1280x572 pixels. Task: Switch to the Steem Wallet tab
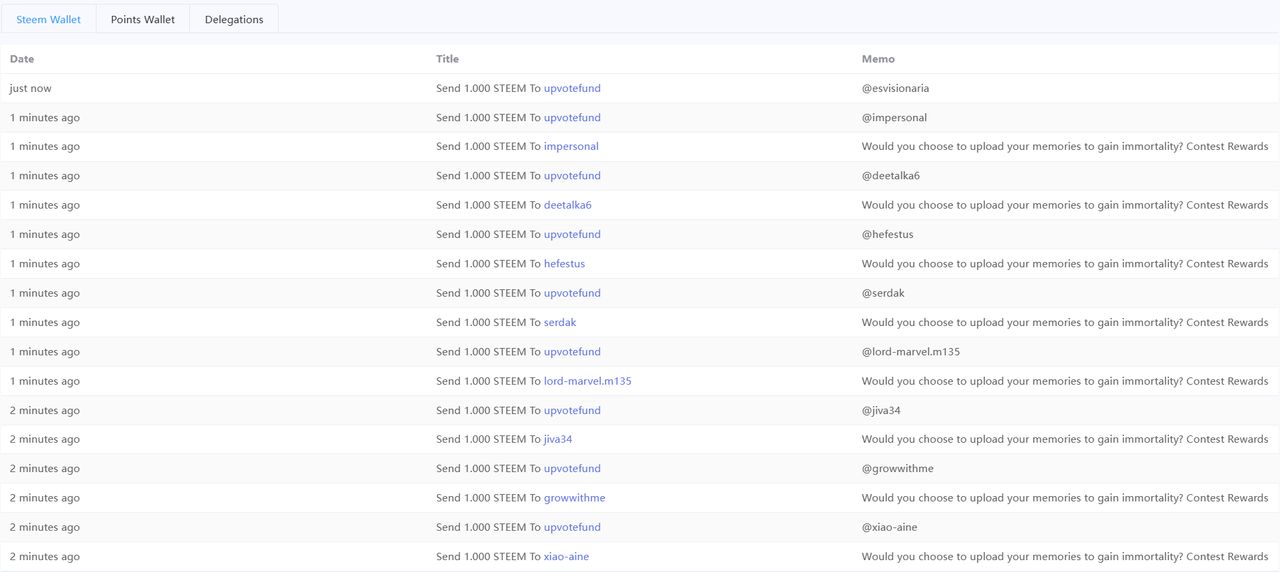[x=48, y=19]
